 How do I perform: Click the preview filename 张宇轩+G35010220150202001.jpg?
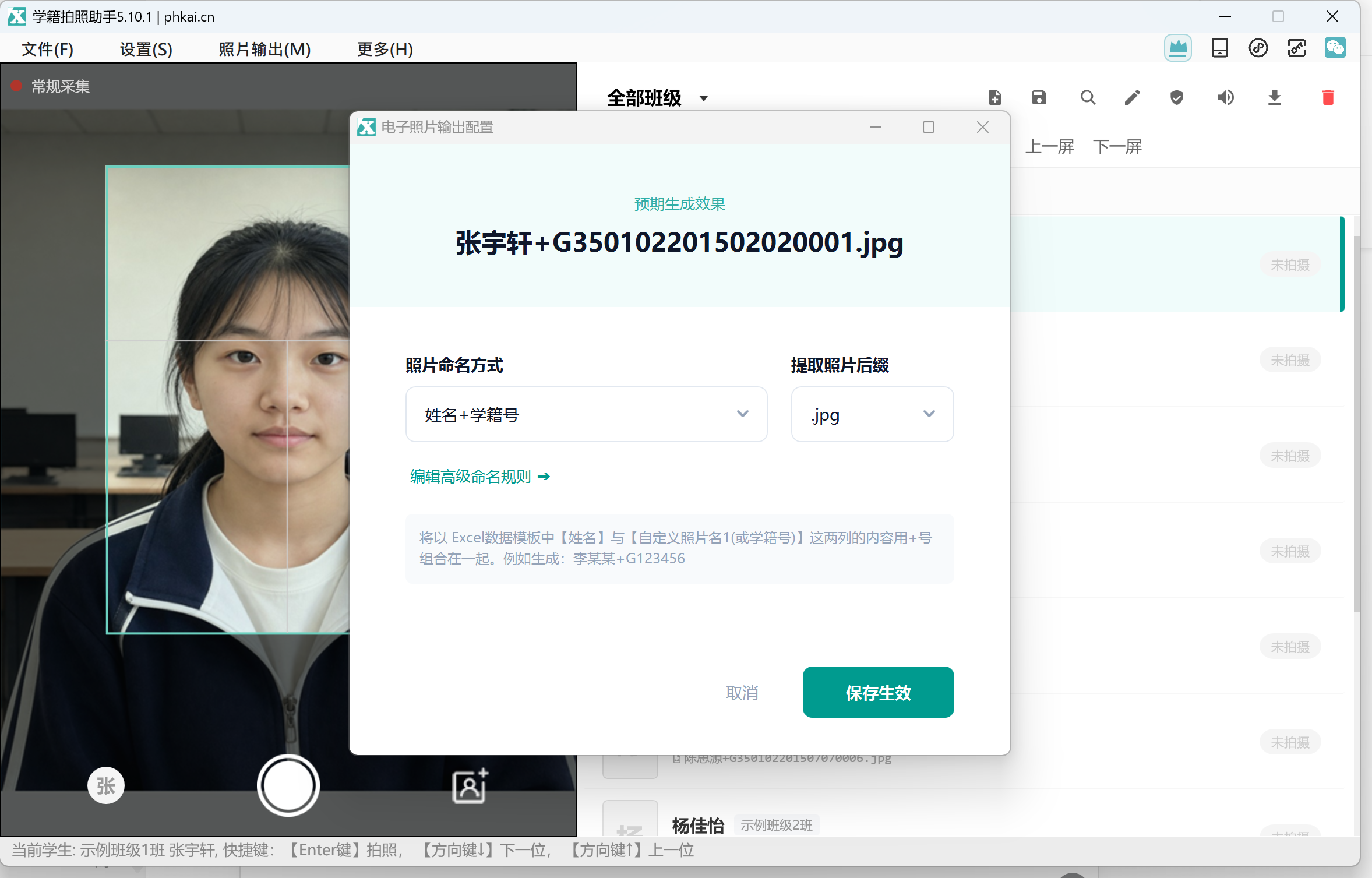[x=679, y=242]
